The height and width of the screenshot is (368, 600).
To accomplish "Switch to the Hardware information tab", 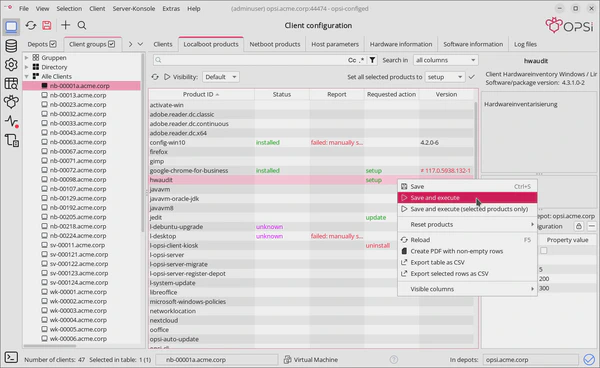I will point(401,44).
